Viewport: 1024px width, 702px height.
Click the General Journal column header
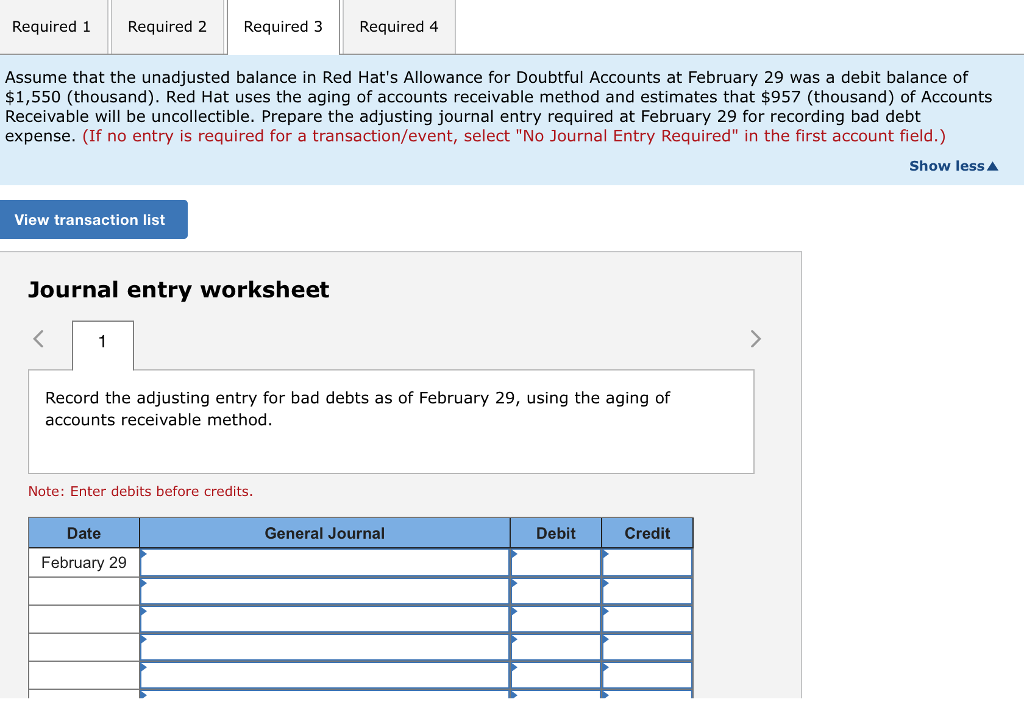coord(325,534)
